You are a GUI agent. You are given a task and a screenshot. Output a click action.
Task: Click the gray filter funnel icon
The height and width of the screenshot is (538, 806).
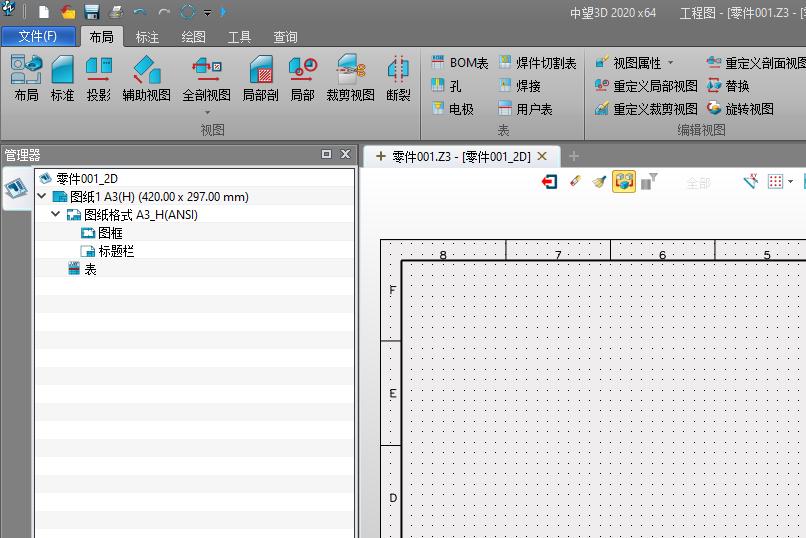(x=649, y=181)
